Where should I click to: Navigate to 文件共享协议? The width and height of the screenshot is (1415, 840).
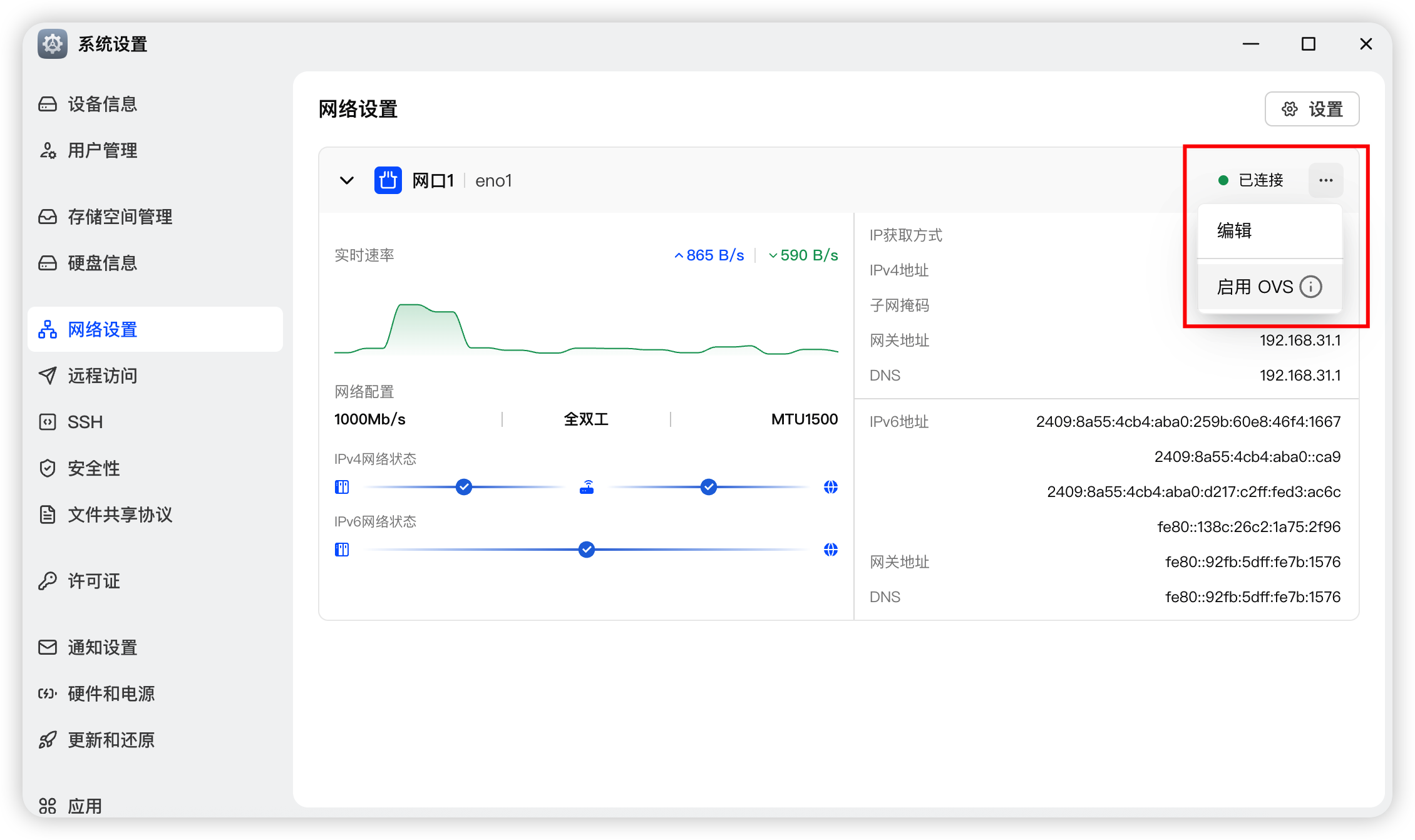pos(120,515)
